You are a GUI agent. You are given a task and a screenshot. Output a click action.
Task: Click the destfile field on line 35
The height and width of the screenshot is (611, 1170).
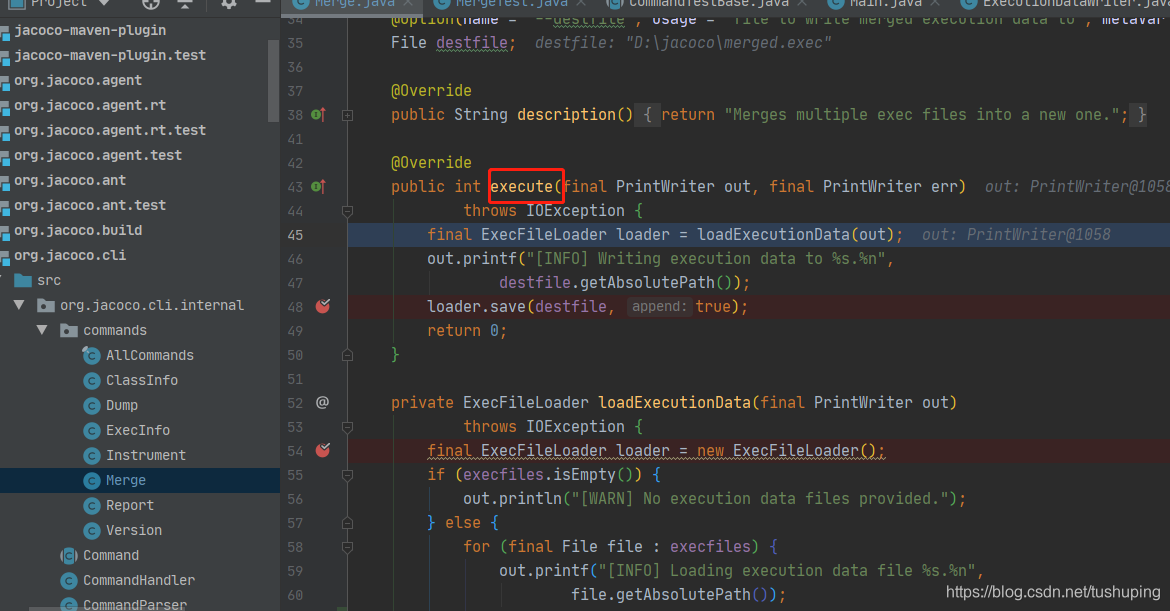click(x=472, y=43)
